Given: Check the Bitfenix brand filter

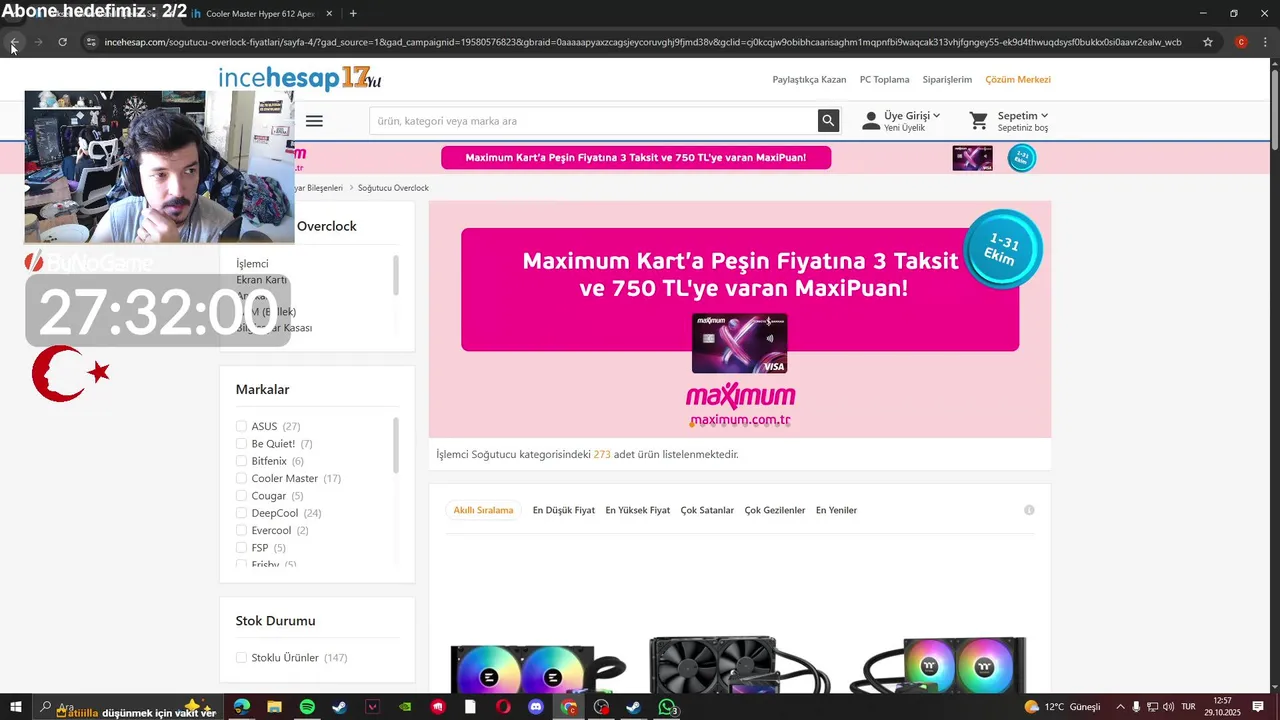Looking at the screenshot, I should point(241,461).
